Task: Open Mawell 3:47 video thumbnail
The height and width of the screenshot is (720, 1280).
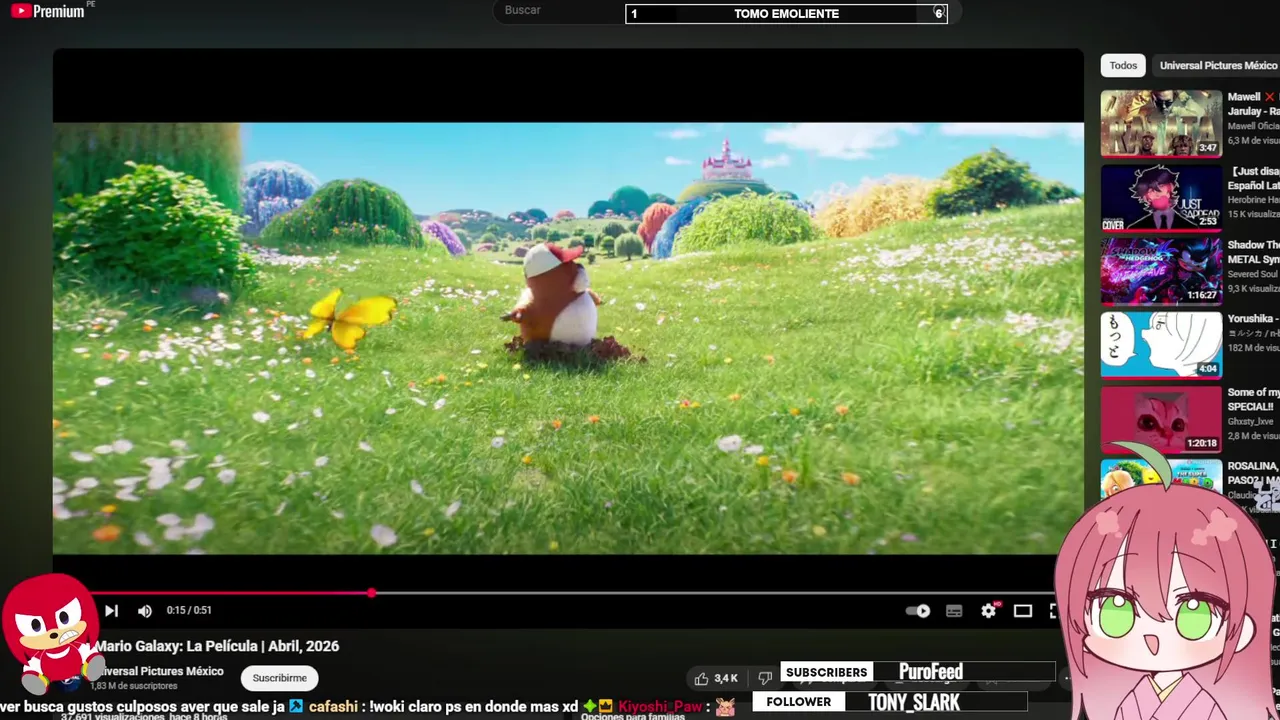Action: (x=1161, y=123)
